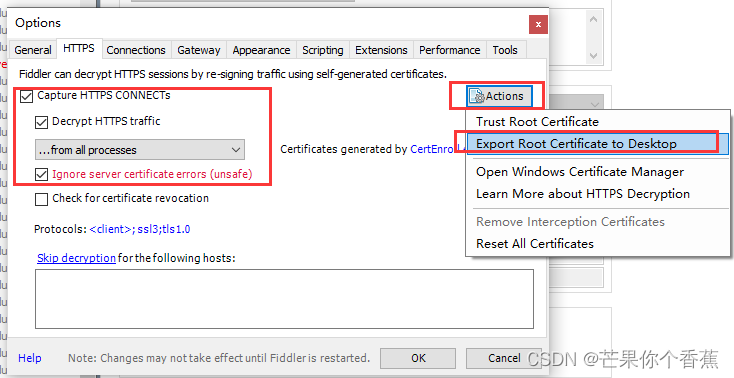Go to the Scripting tab
The height and width of the screenshot is (378, 734).
pyautogui.click(x=323, y=50)
